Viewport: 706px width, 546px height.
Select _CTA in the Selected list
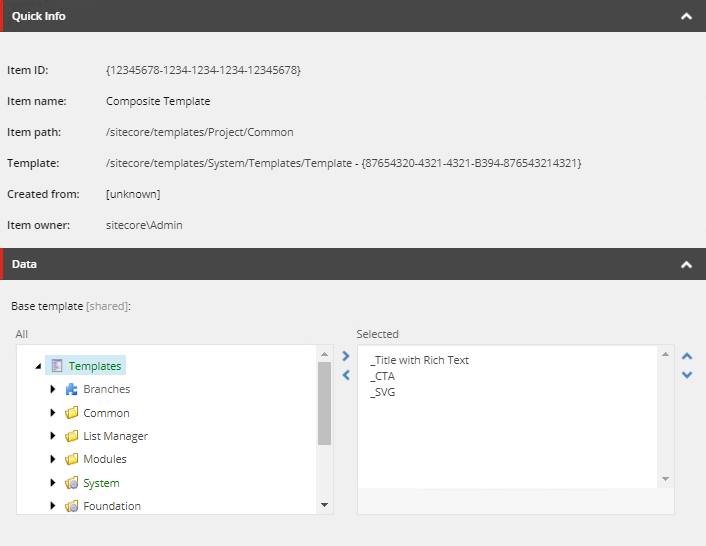382,376
